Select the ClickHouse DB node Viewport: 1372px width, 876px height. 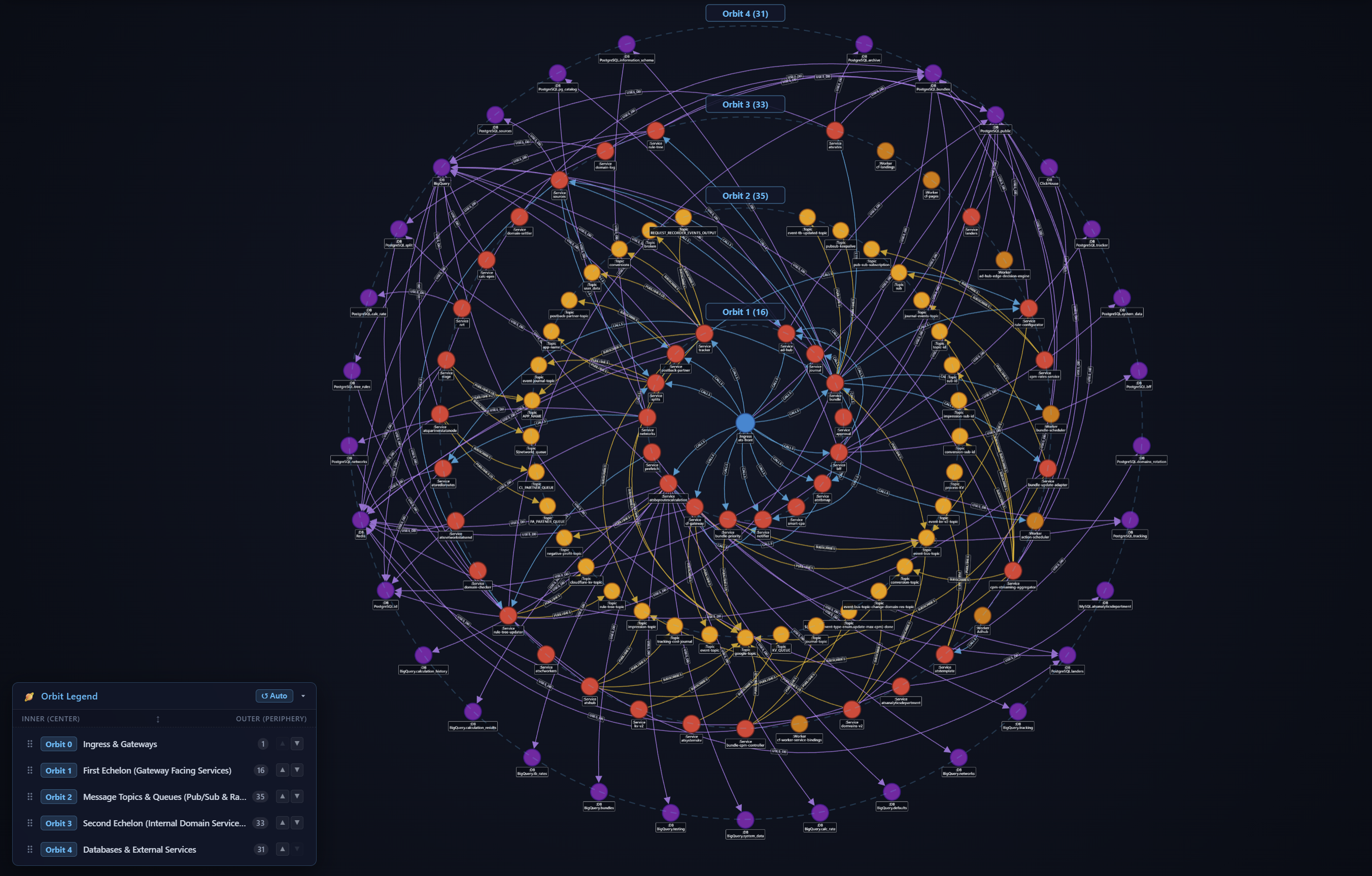coord(1049,167)
